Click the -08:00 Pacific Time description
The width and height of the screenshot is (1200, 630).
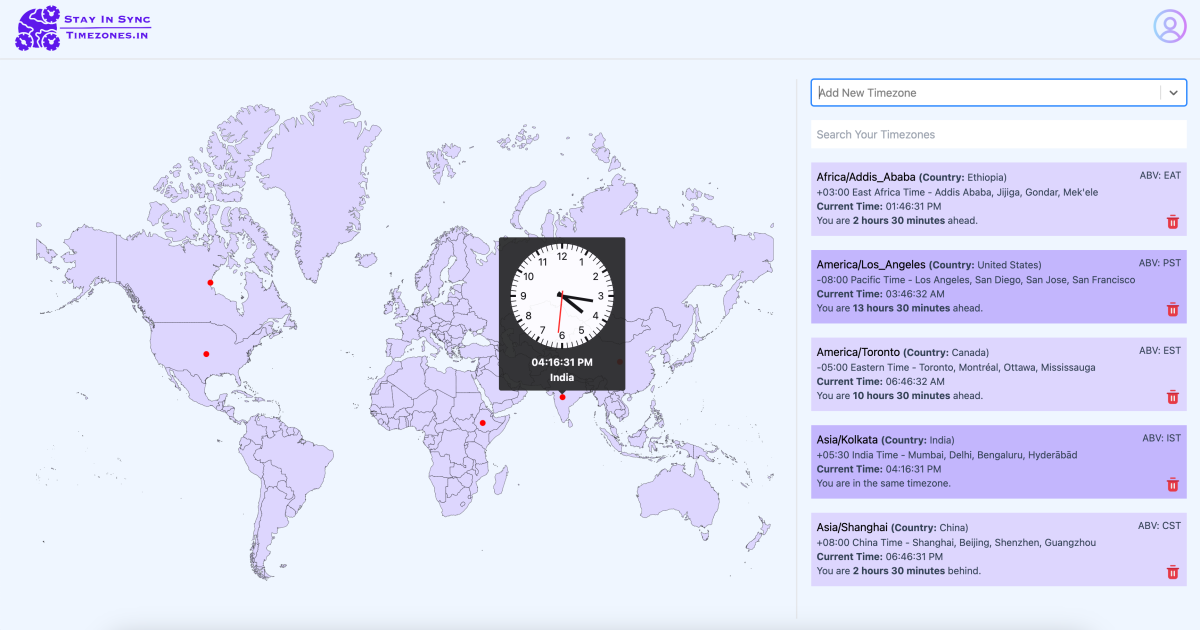click(976, 280)
